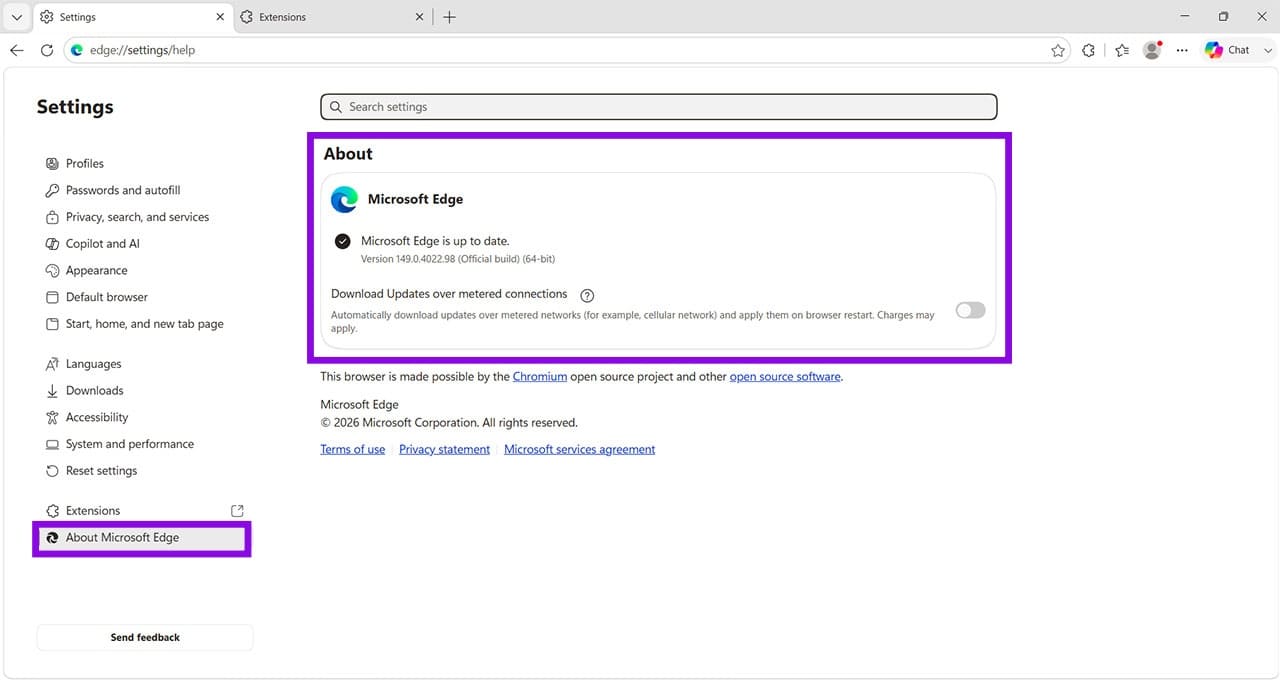Click the up-to-date checkmark icon

pyautogui.click(x=343, y=241)
